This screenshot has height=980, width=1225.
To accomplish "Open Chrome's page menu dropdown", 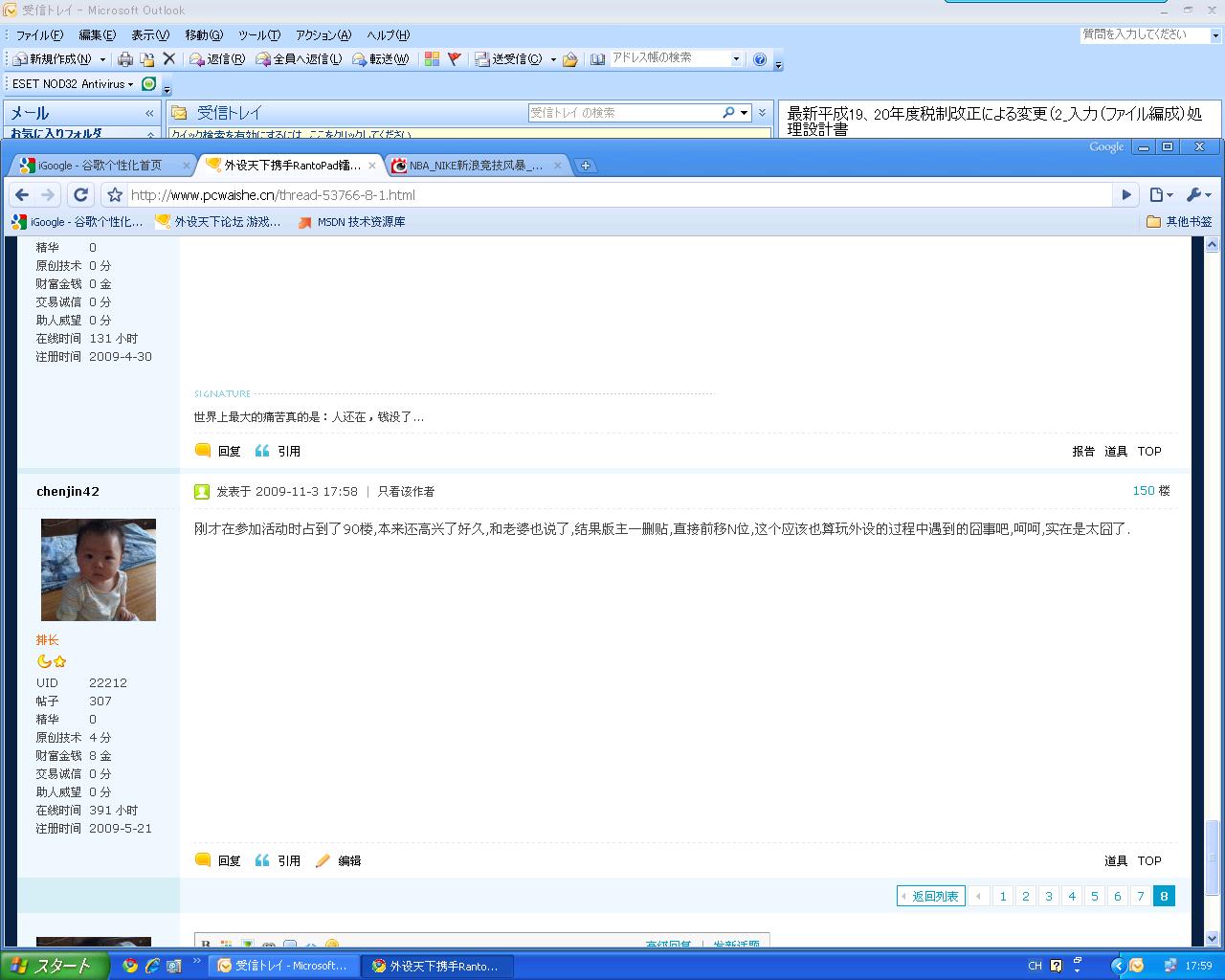I will tap(1161, 195).
